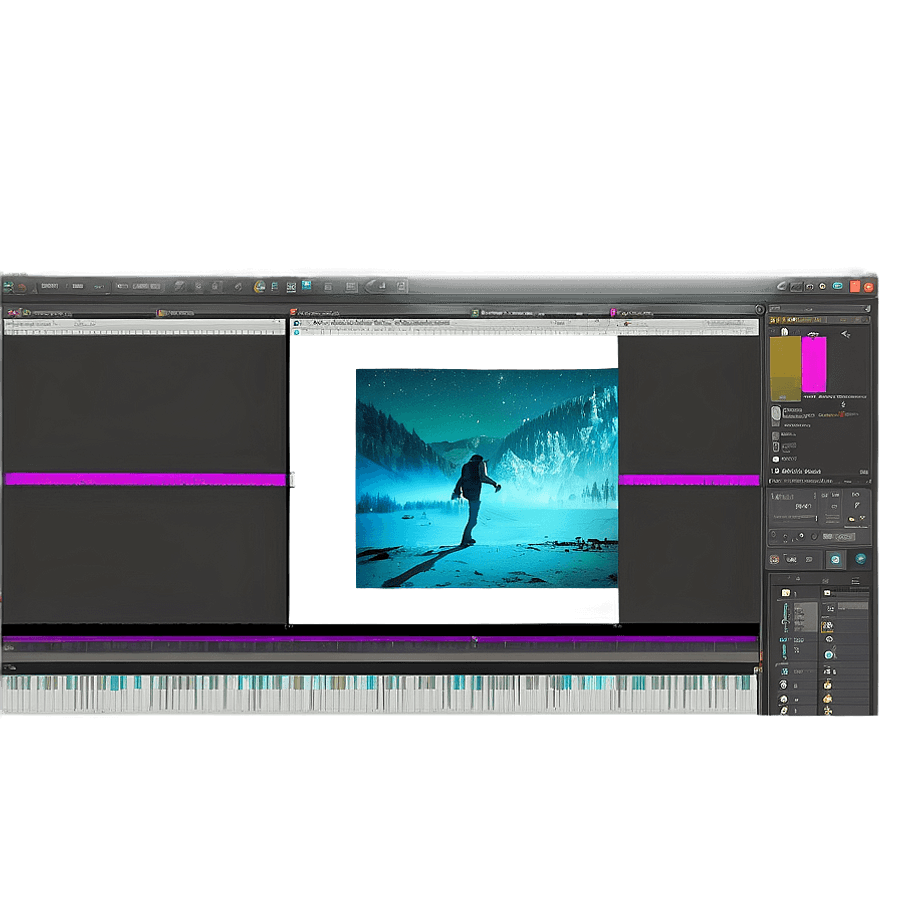
Task: Click the bright blue square toolbar icon
Action: pyautogui.click(x=307, y=286)
